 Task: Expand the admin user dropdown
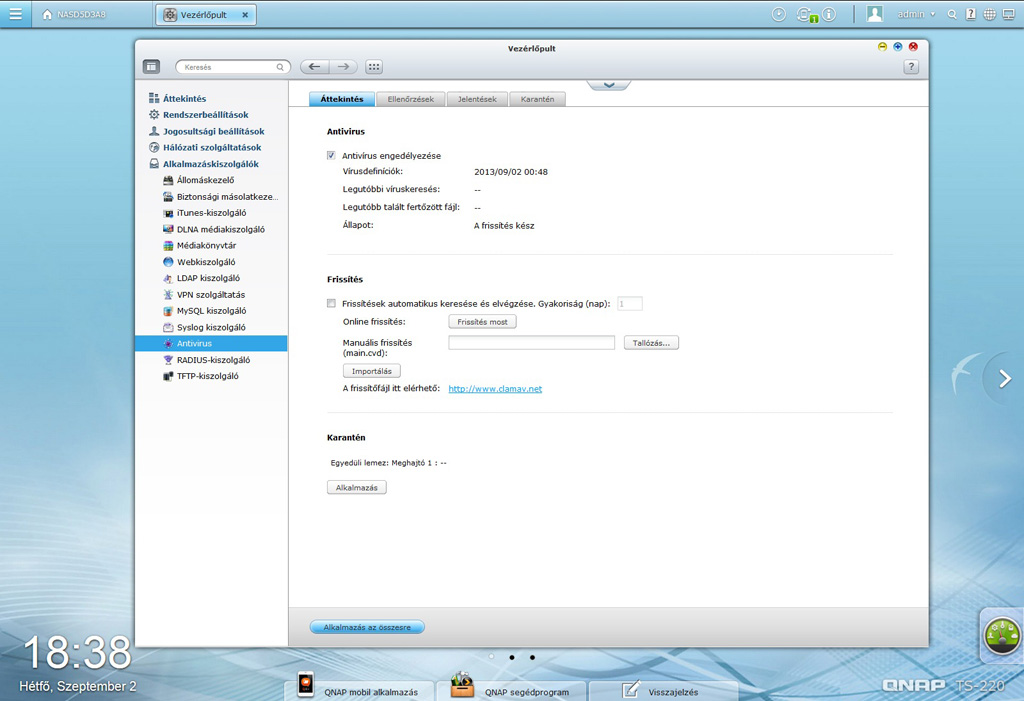916,14
